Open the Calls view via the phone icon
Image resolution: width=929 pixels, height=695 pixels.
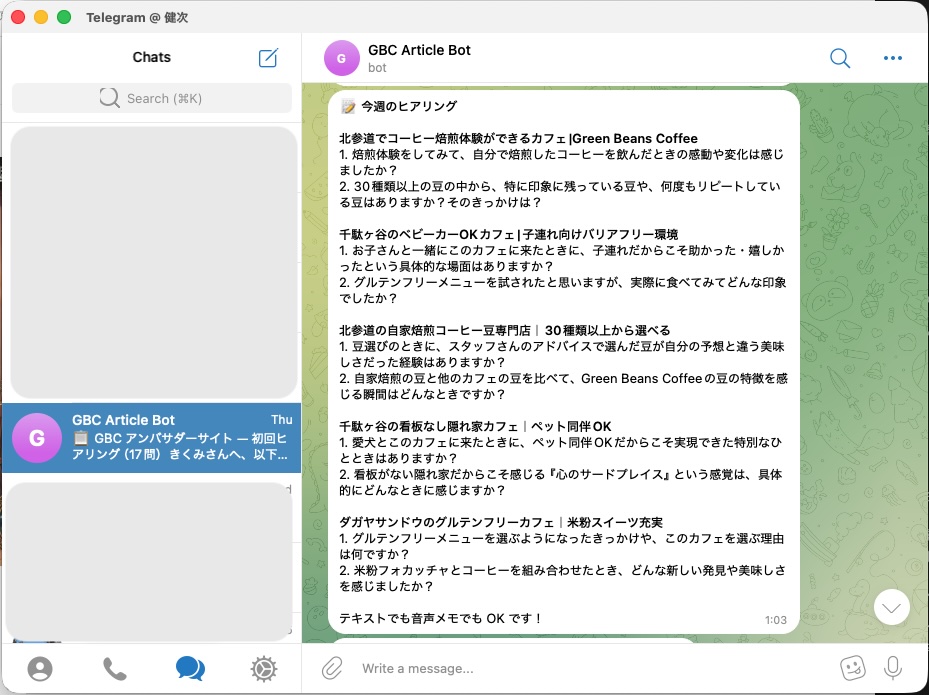115,668
